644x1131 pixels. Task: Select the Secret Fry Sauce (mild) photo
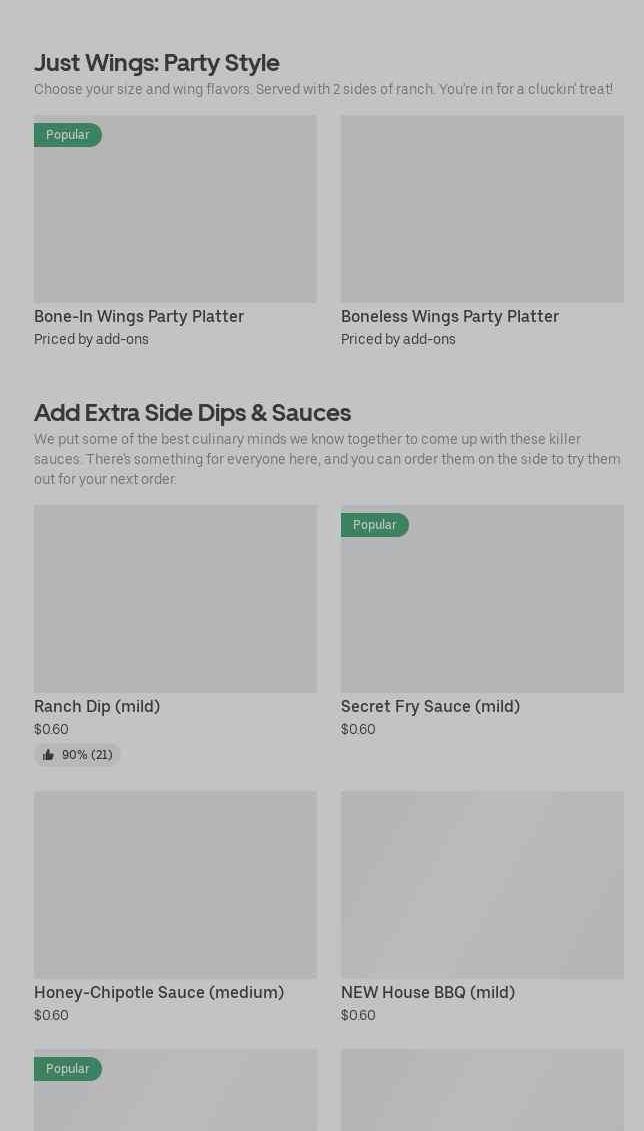click(x=482, y=599)
